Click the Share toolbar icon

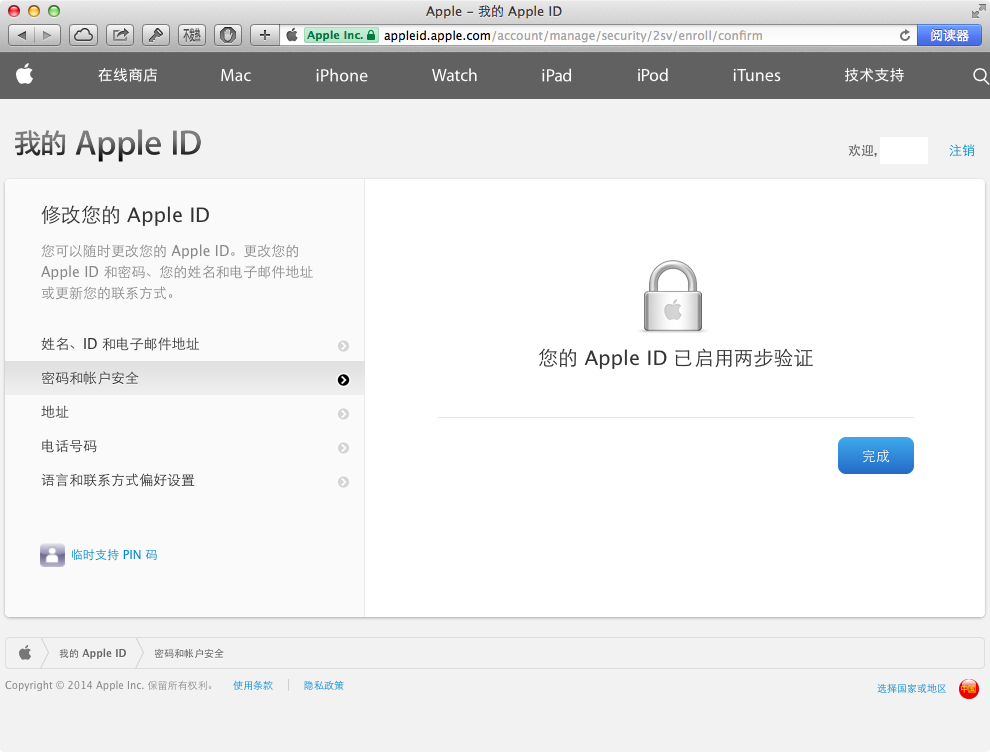pos(120,35)
